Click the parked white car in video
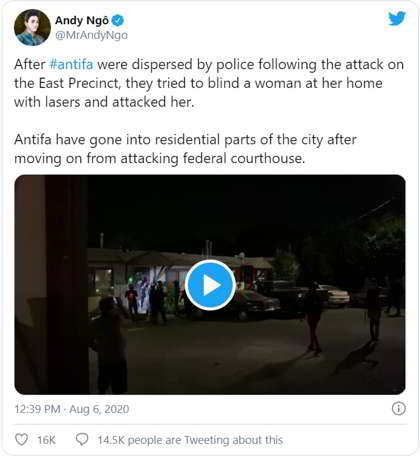The width and height of the screenshot is (420, 456). pos(335,296)
